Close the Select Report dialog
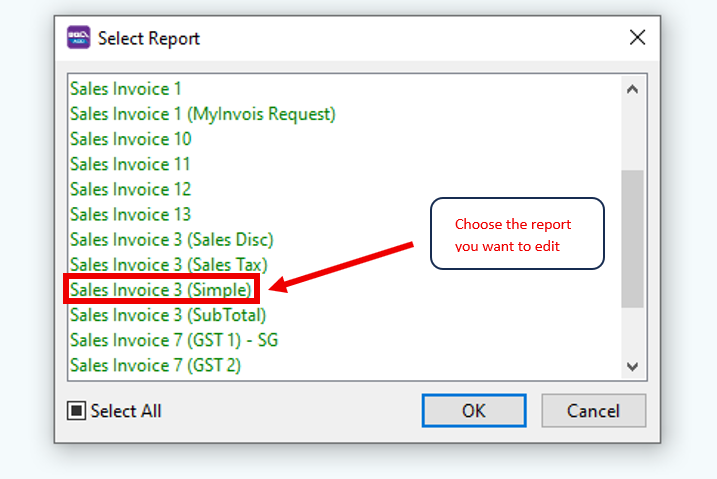Image resolution: width=717 pixels, height=479 pixels. (636, 39)
